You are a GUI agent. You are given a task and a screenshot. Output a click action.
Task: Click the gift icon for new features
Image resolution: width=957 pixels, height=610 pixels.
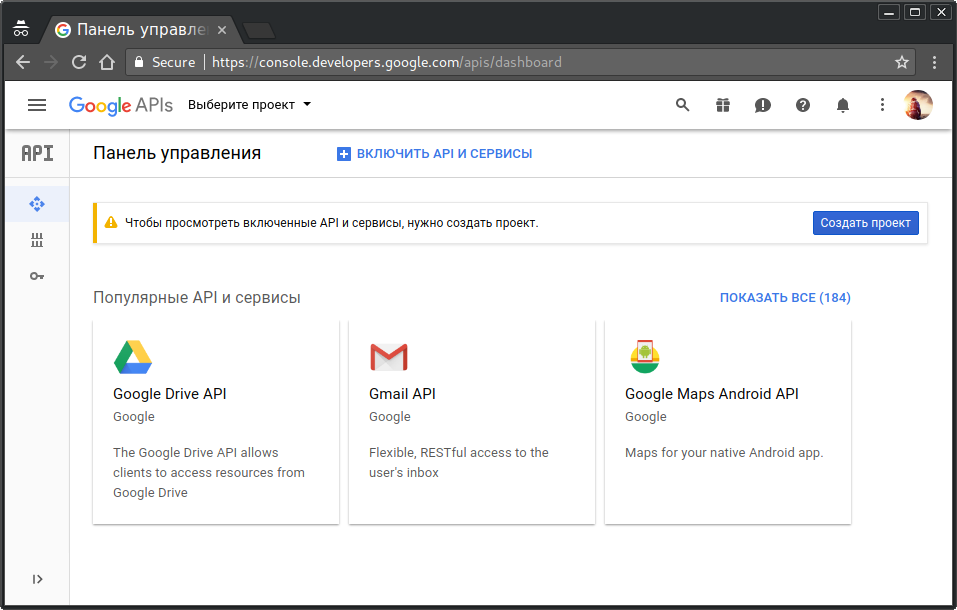coord(723,104)
